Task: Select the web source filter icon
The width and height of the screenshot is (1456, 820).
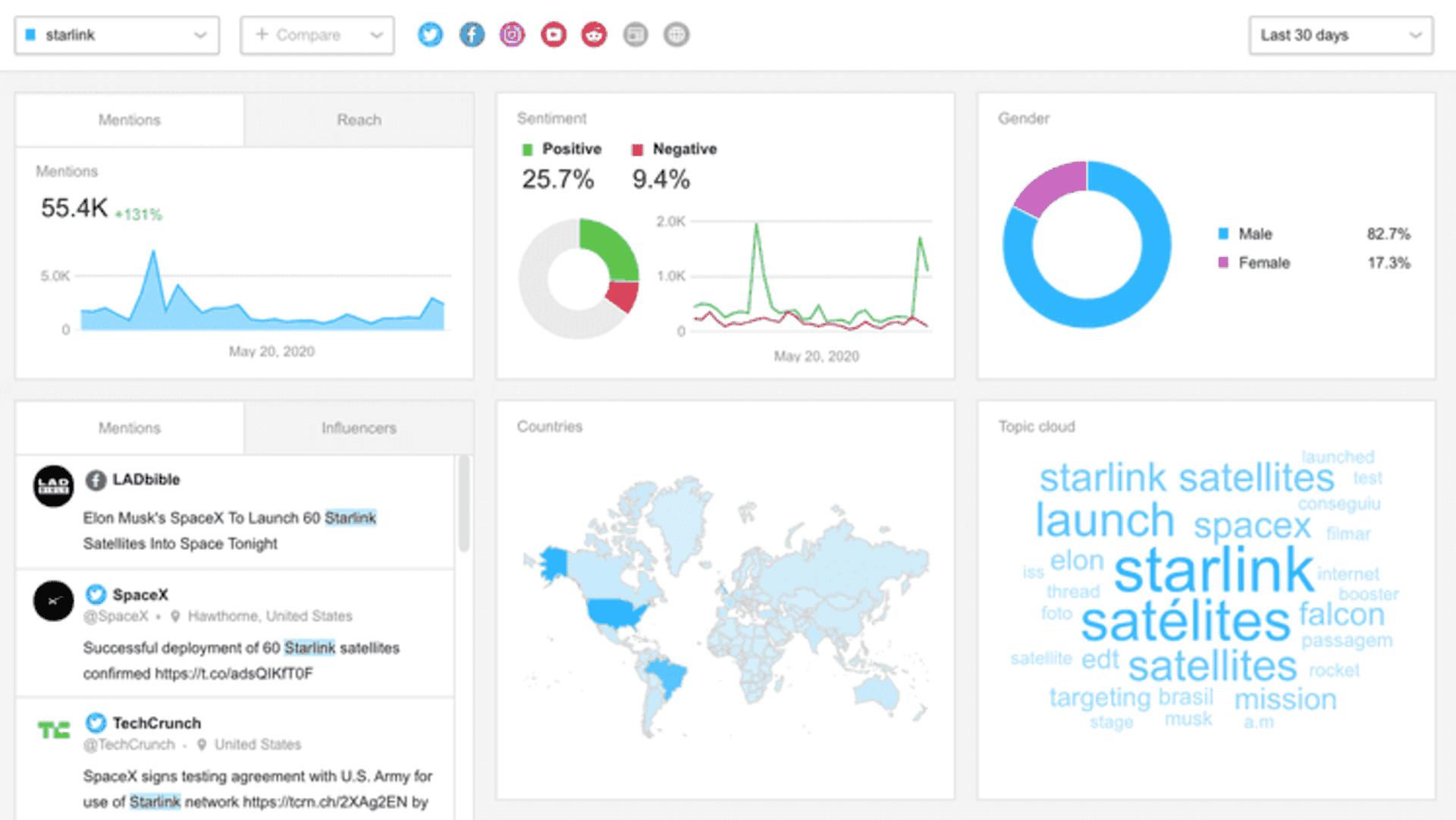Action: click(x=676, y=34)
